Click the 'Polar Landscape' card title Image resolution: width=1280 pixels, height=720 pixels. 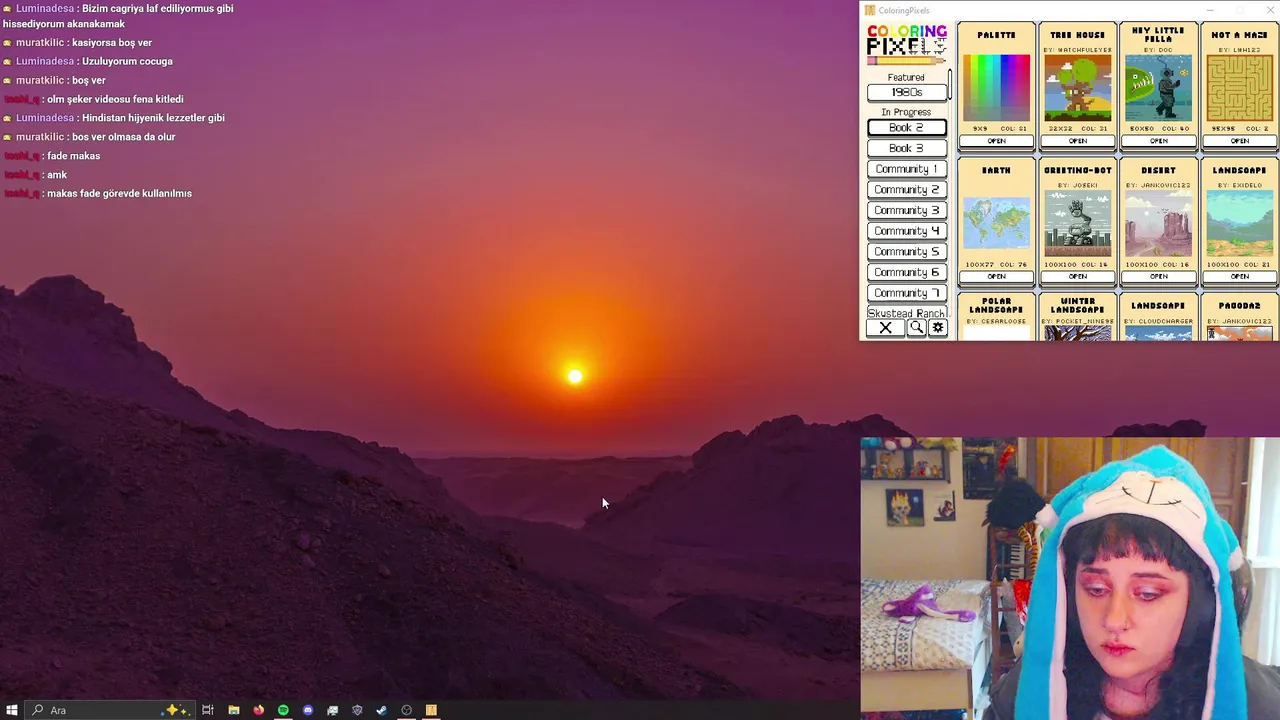(996, 305)
